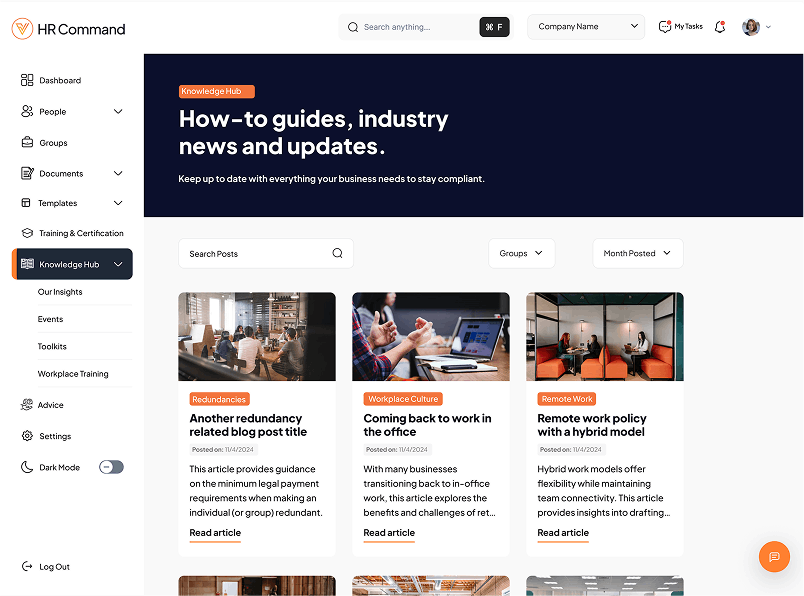Screen dimensions: 804x596
Task: Open Settings in the sidebar
Action: (x=55, y=436)
